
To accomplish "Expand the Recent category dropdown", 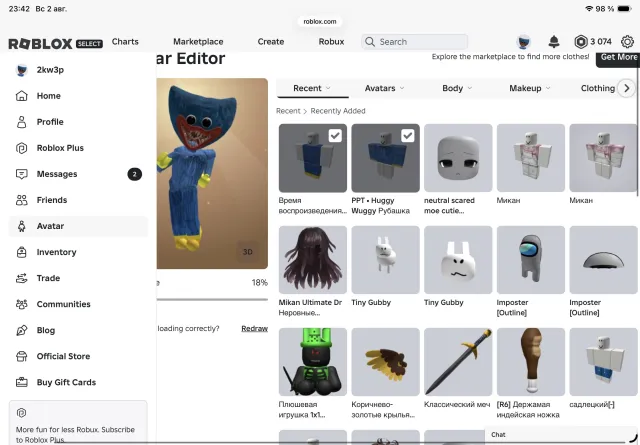I will point(313,88).
